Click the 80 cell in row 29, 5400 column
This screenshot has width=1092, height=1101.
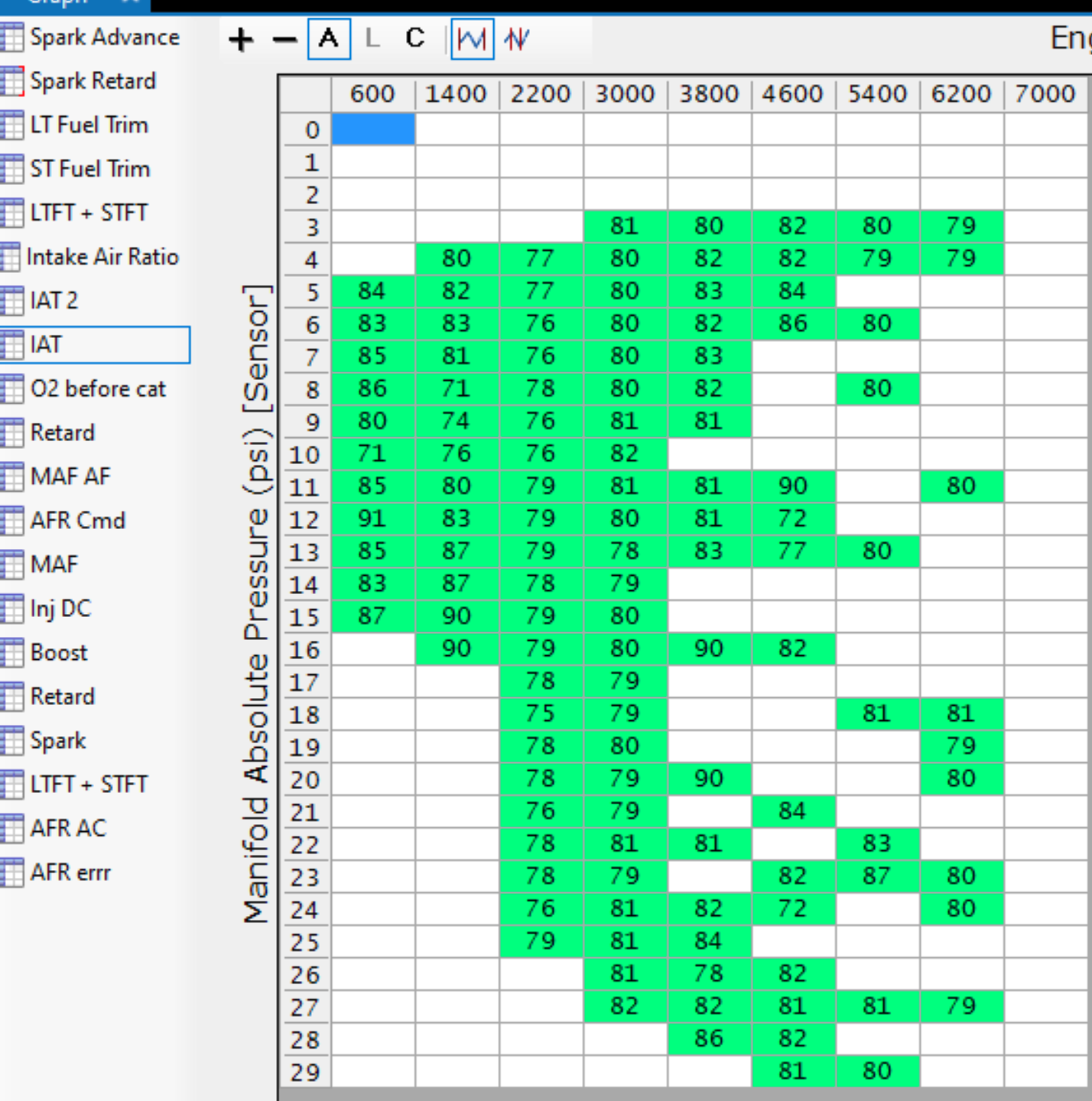(x=878, y=1071)
